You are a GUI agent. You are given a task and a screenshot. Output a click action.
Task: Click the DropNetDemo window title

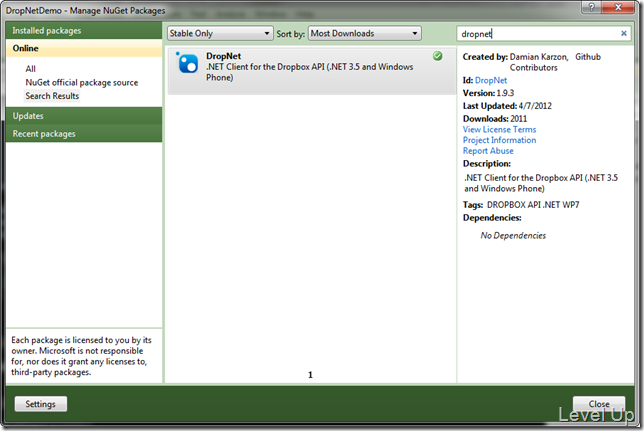tap(85, 10)
